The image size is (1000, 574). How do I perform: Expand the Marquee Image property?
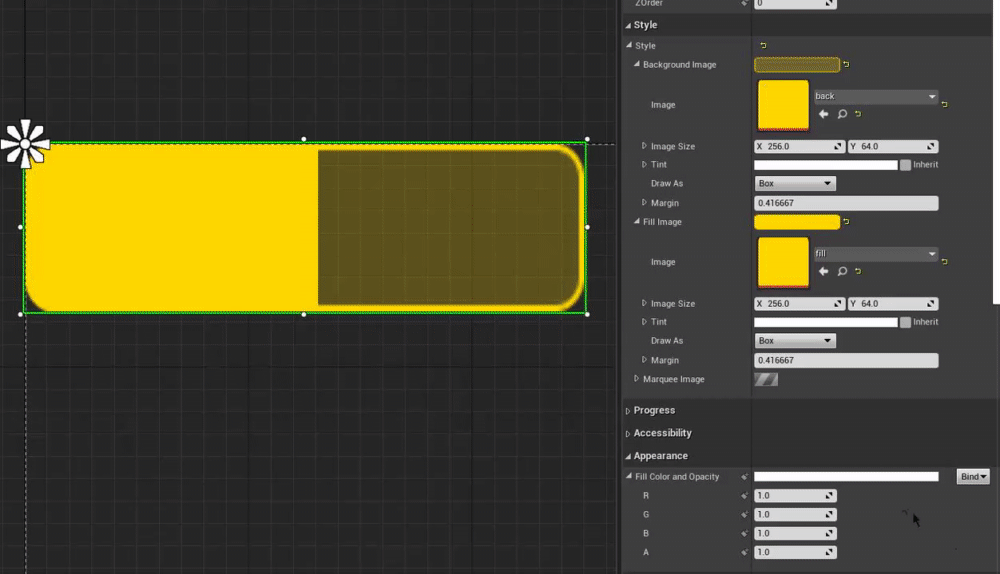click(636, 379)
